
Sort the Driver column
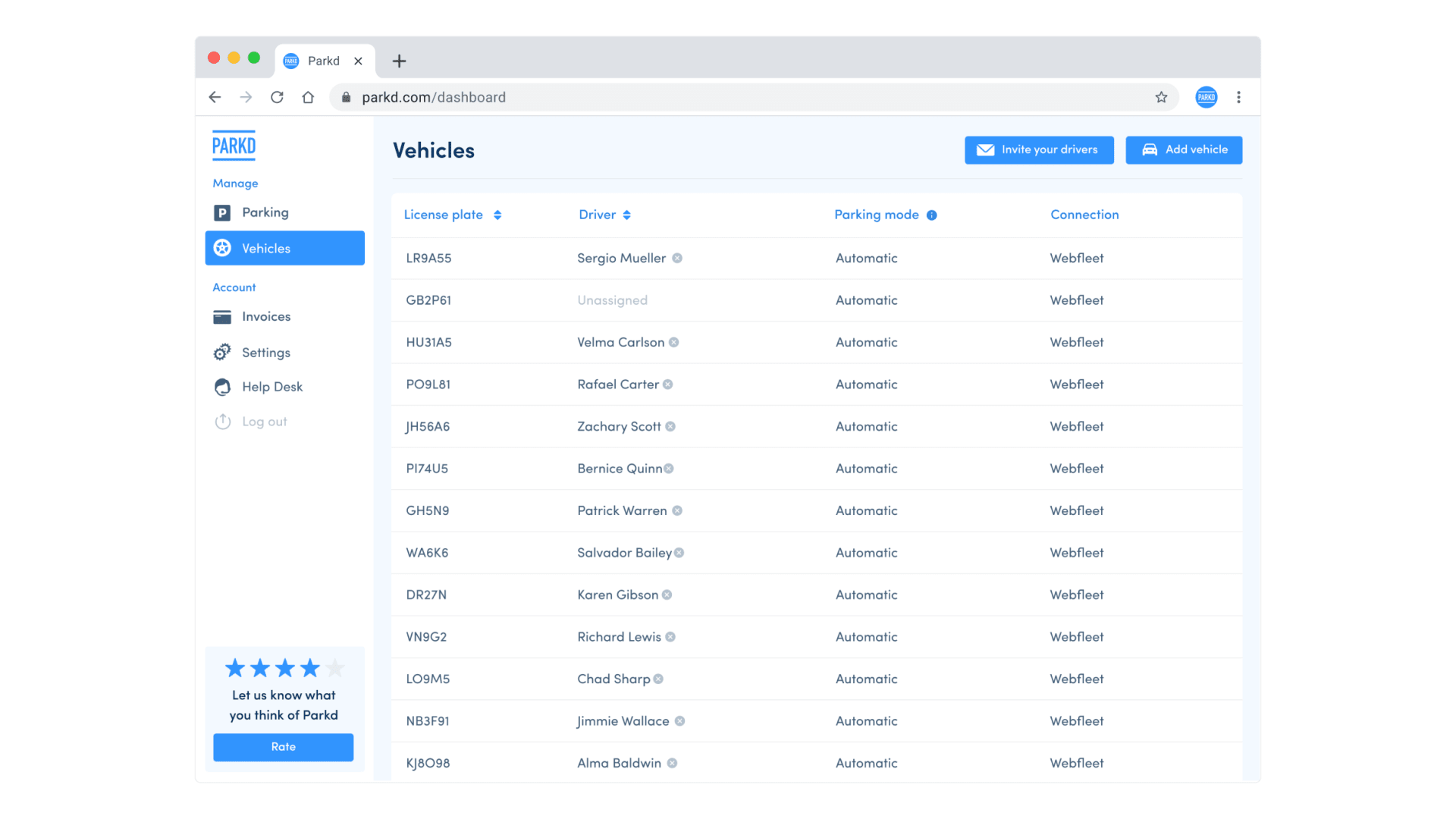(x=626, y=215)
